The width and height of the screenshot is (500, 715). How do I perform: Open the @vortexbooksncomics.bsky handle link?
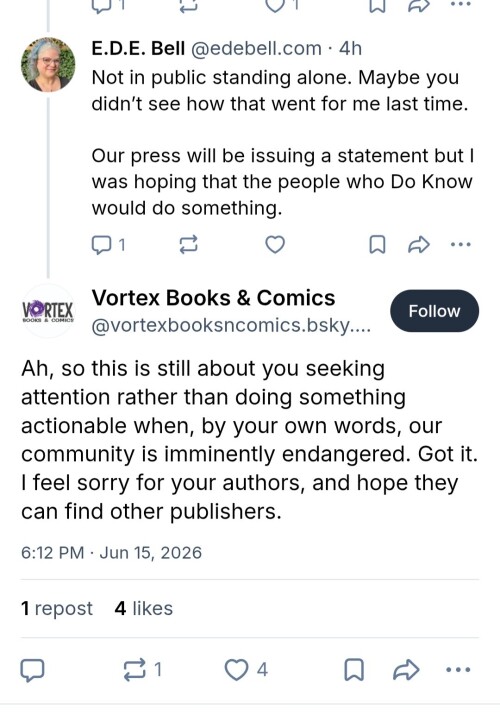tap(231, 326)
